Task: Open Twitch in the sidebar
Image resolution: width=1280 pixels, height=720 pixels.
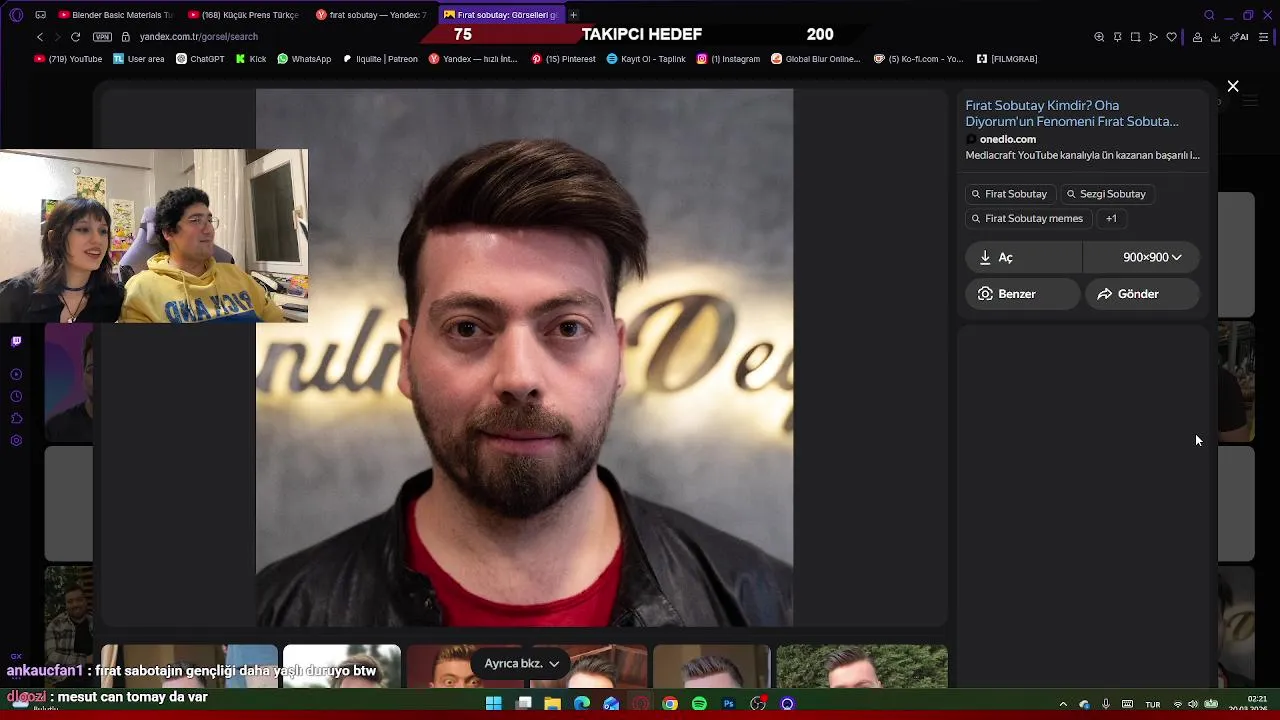Action: point(16,341)
